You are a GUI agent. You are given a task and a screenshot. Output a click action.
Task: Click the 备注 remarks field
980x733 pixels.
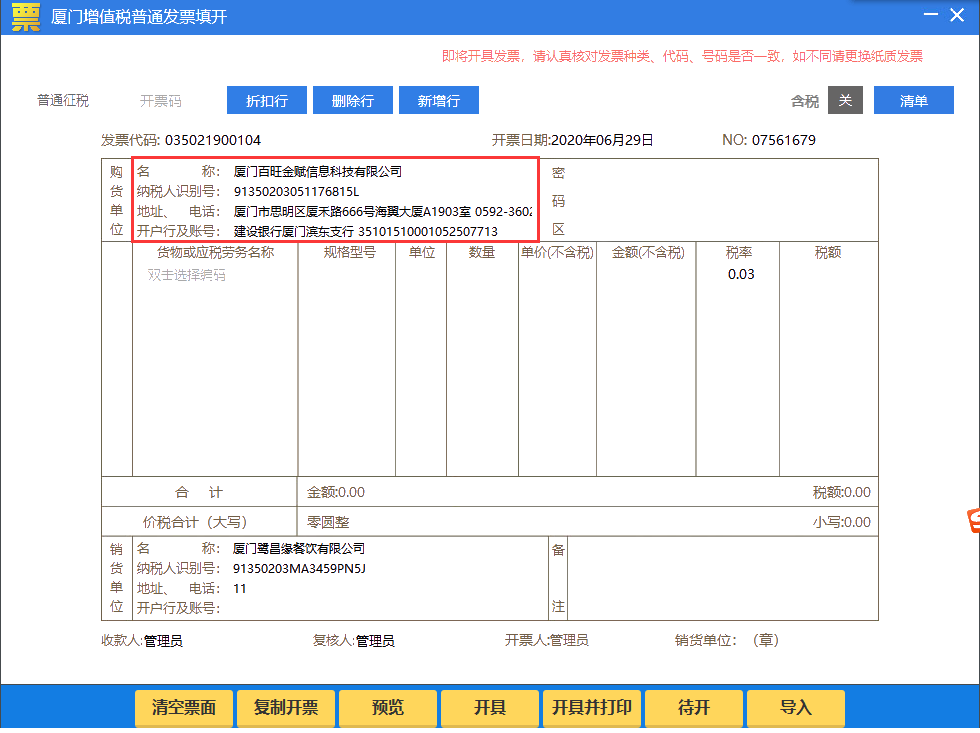722,578
